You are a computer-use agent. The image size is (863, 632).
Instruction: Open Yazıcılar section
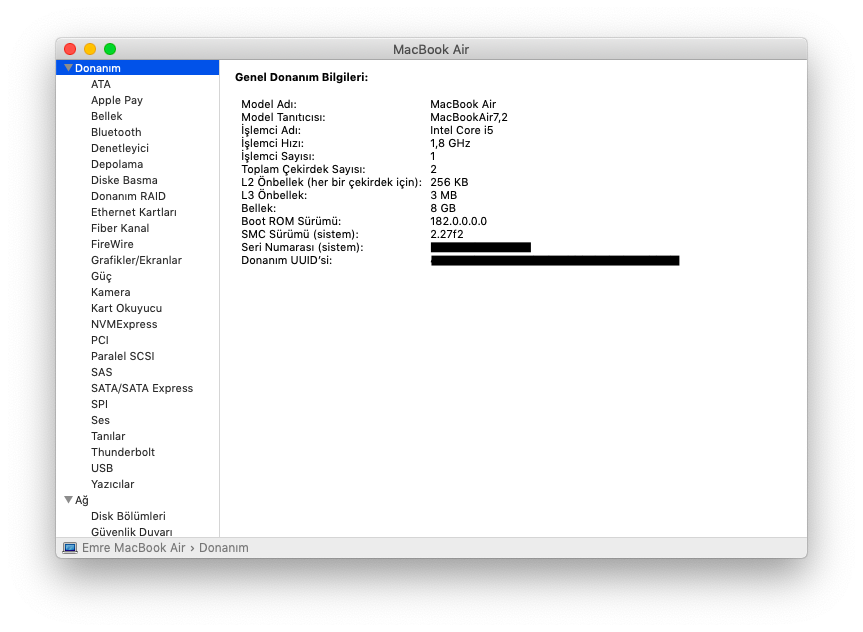[x=113, y=484]
